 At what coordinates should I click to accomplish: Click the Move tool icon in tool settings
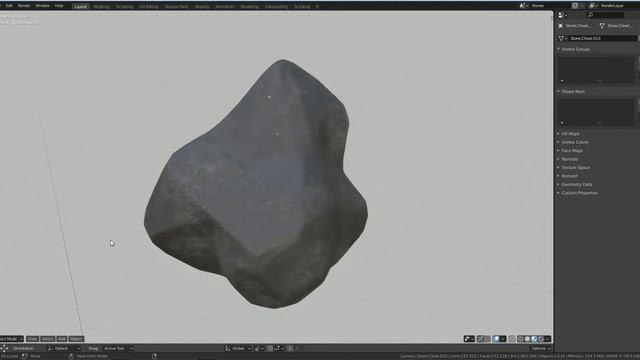[x=4, y=349]
